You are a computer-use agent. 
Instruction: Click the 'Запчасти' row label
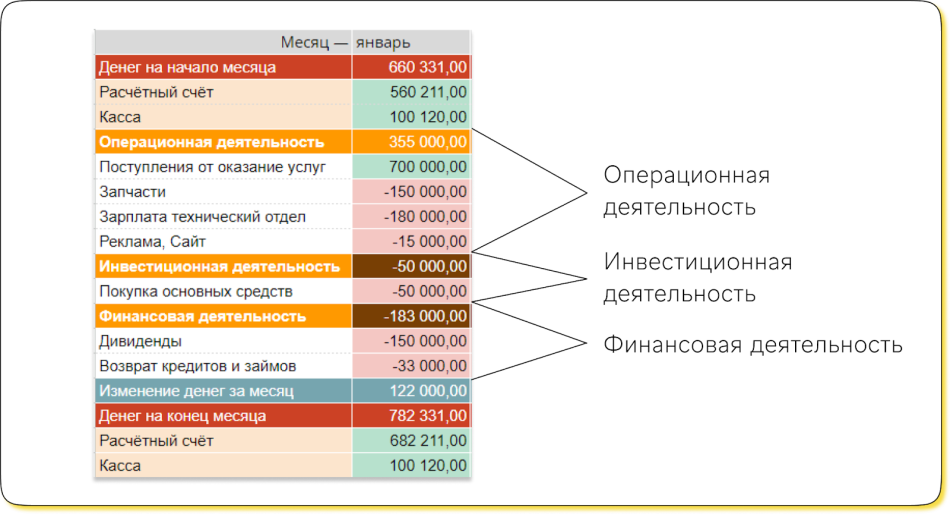tap(224, 192)
